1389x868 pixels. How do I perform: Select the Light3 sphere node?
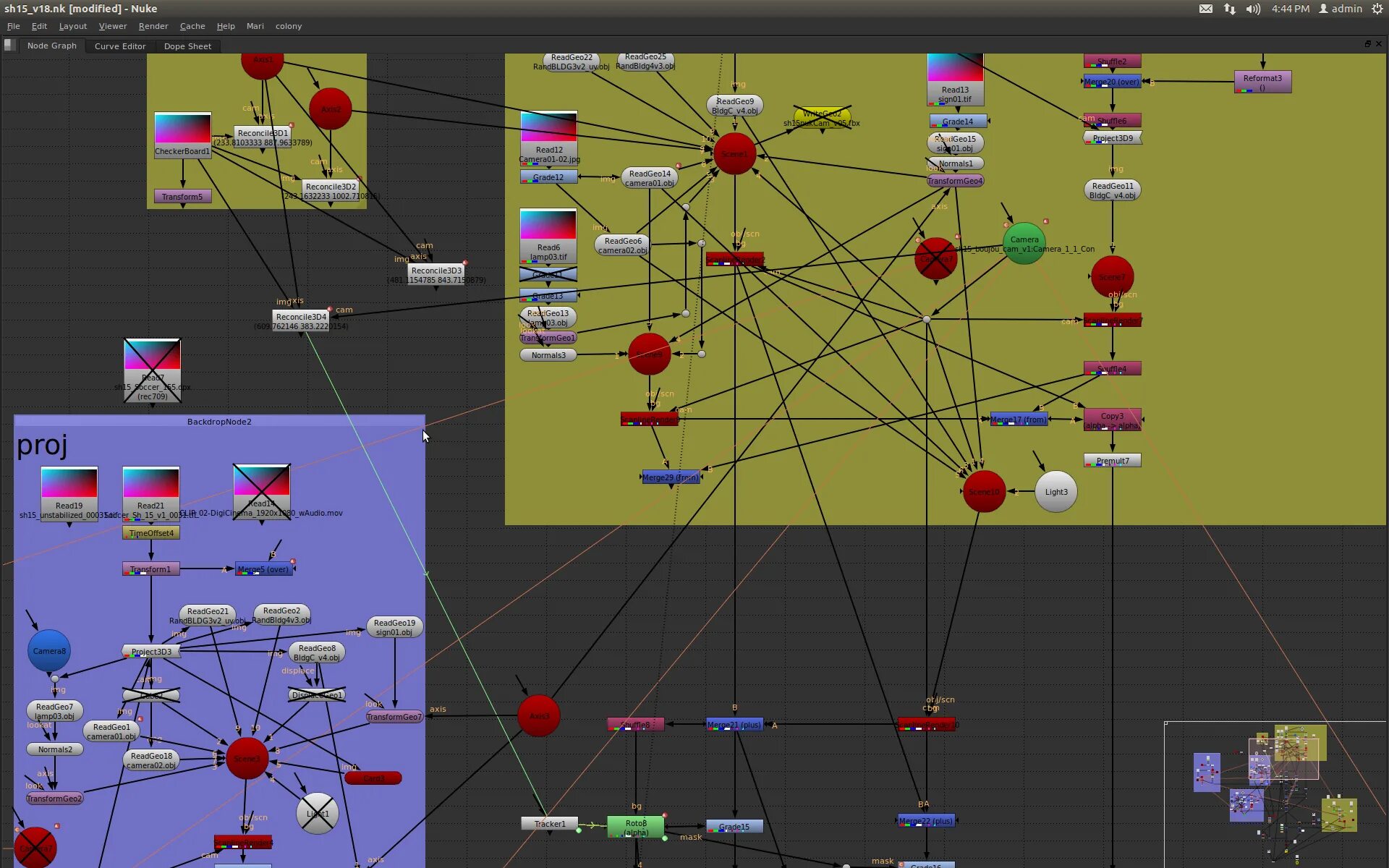click(1056, 492)
